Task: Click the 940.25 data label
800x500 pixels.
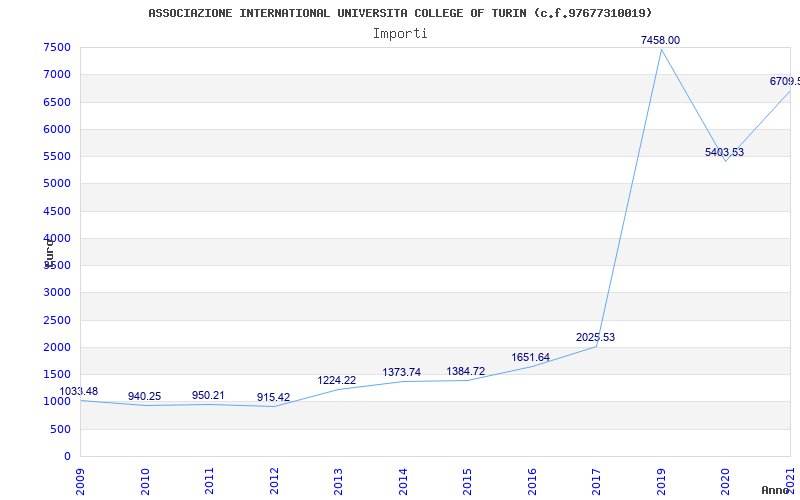Action: point(145,396)
